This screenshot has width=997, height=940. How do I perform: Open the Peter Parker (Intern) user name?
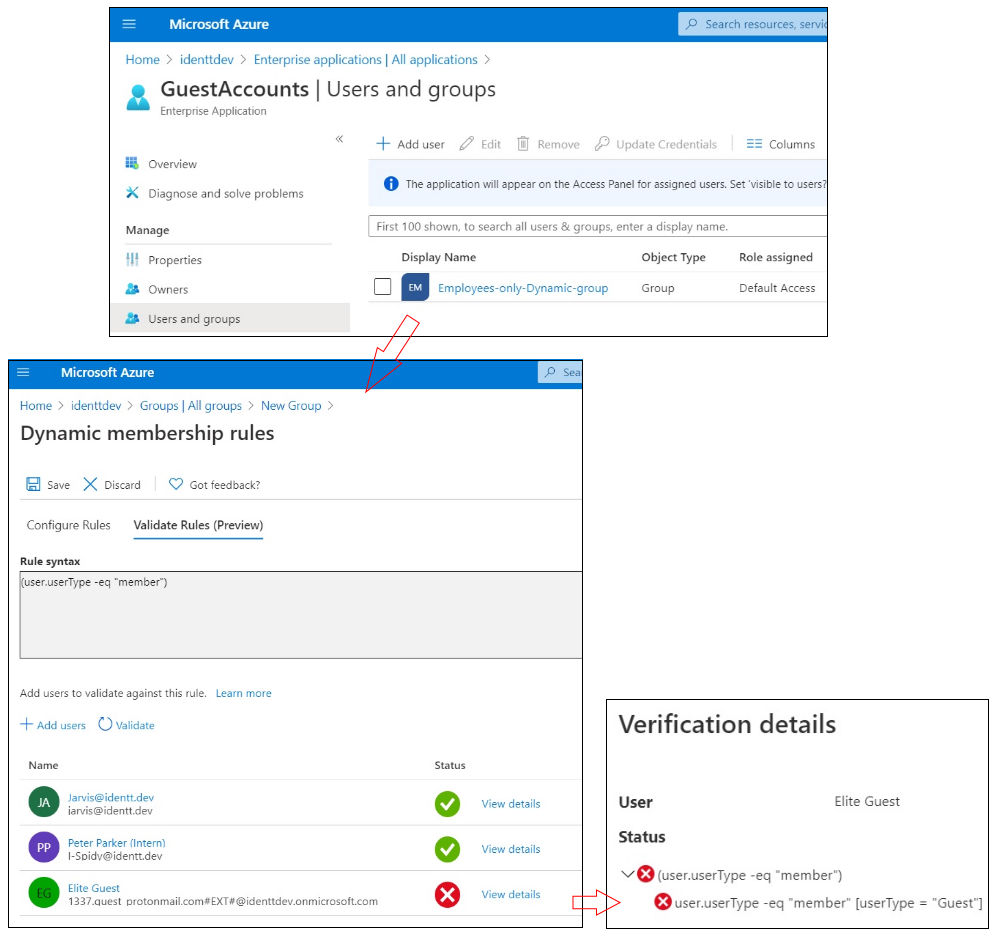[x=116, y=843]
